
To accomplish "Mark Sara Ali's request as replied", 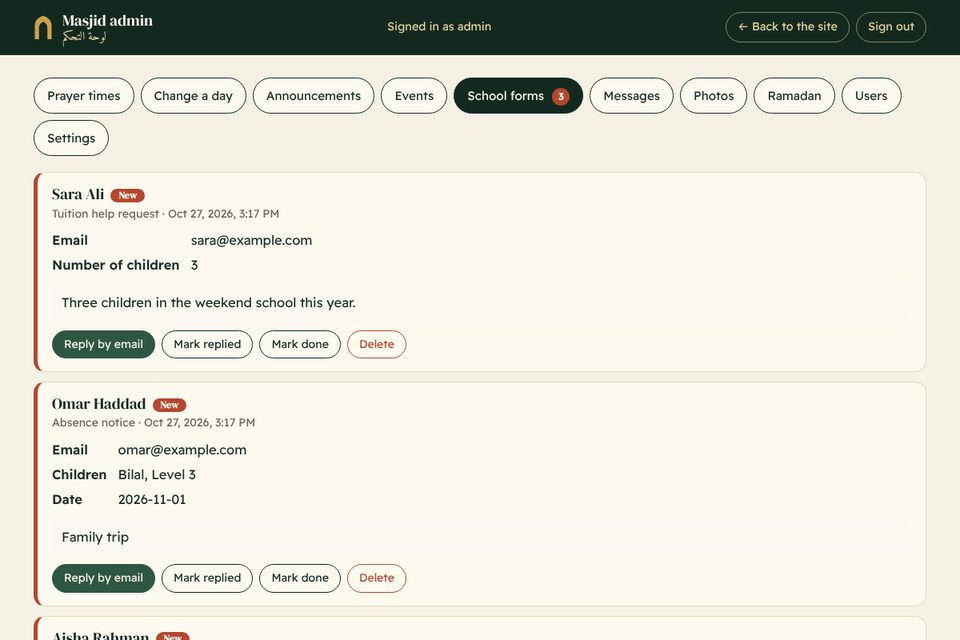I will (207, 344).
